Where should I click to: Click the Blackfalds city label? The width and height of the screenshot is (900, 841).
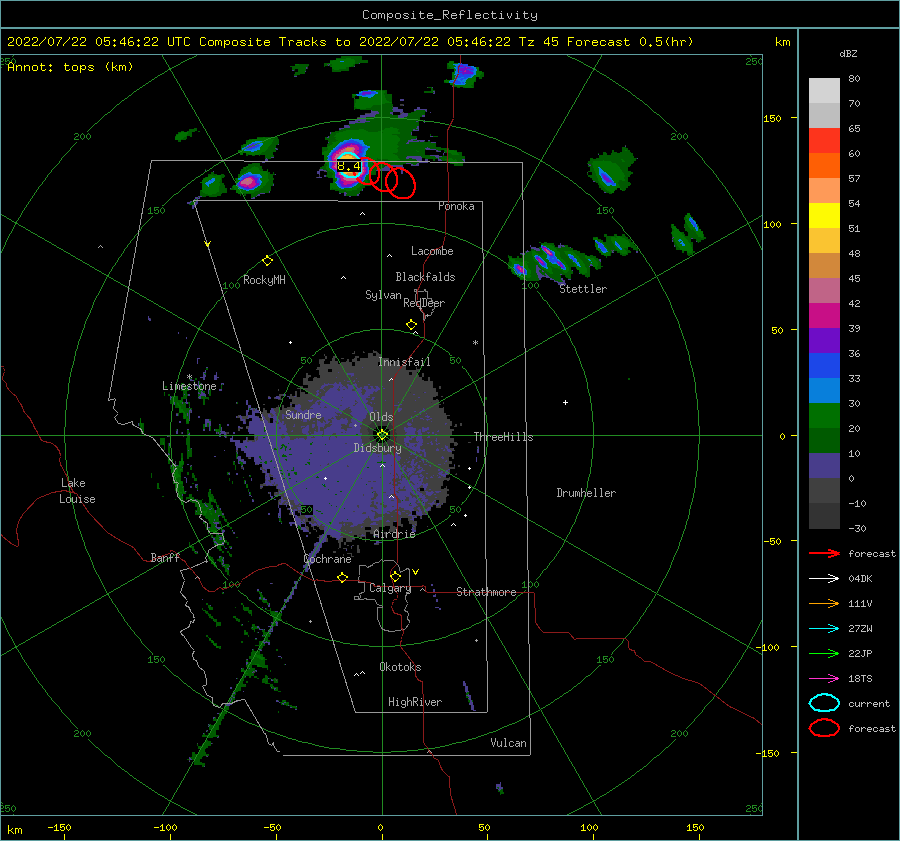425,277
